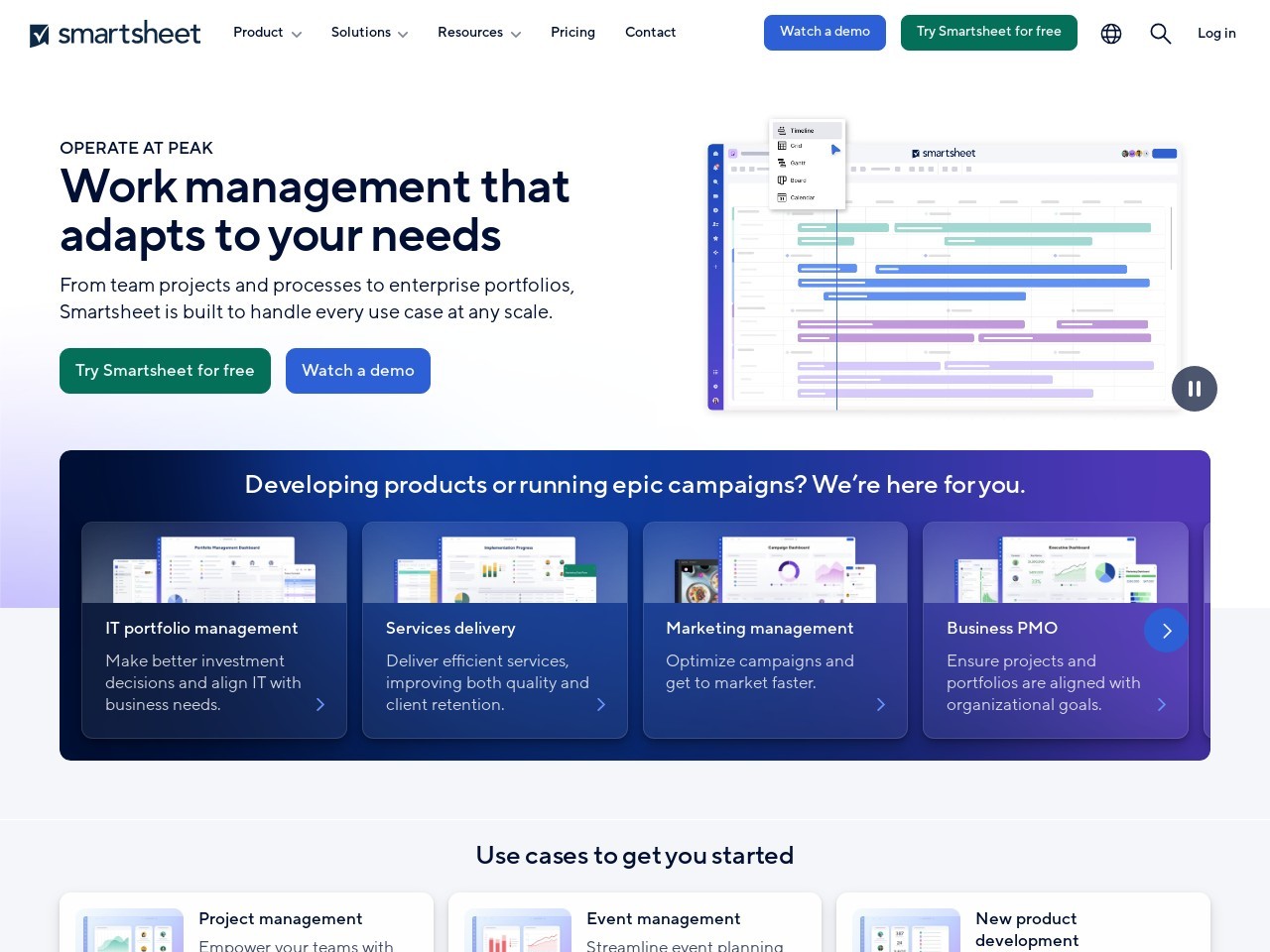The image size is (1270, 952).
Task: Click the arrow on Marketing management card
Action: tap(881, 704)
